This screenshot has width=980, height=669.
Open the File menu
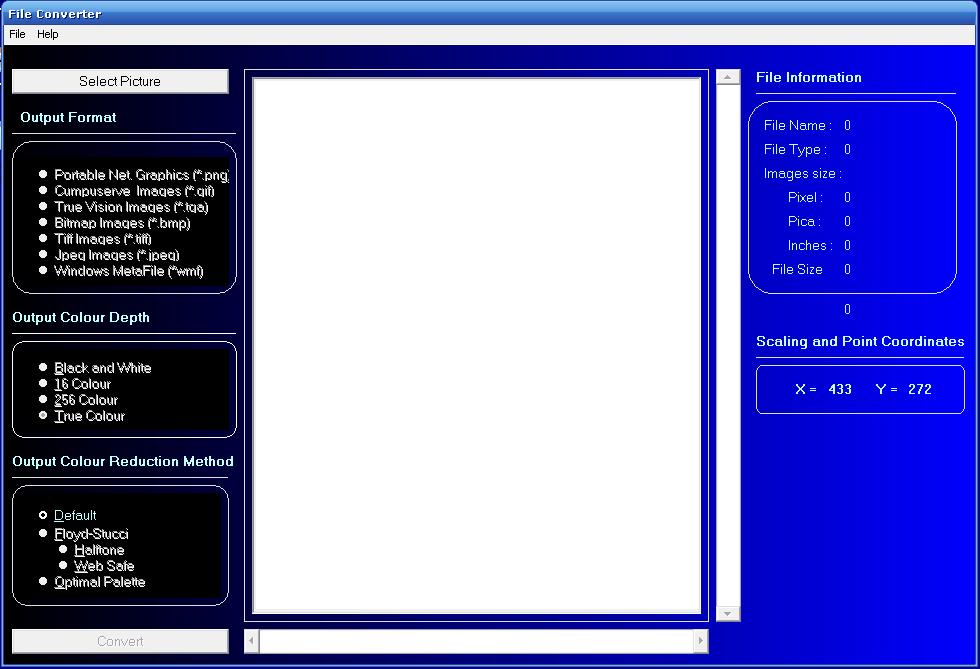(x=17, y=34)
